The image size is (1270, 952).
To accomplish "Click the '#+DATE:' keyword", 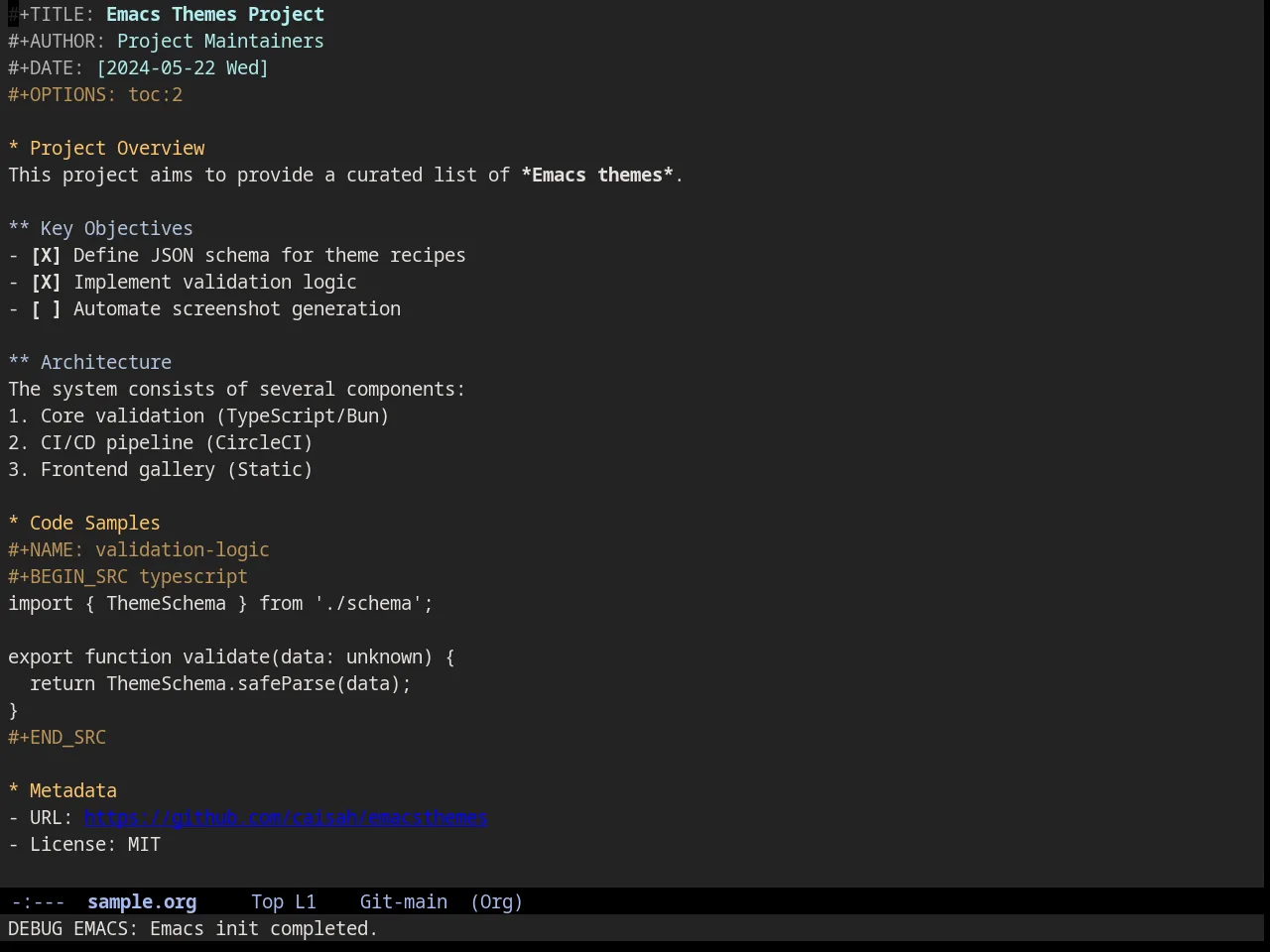I will 46,68.
